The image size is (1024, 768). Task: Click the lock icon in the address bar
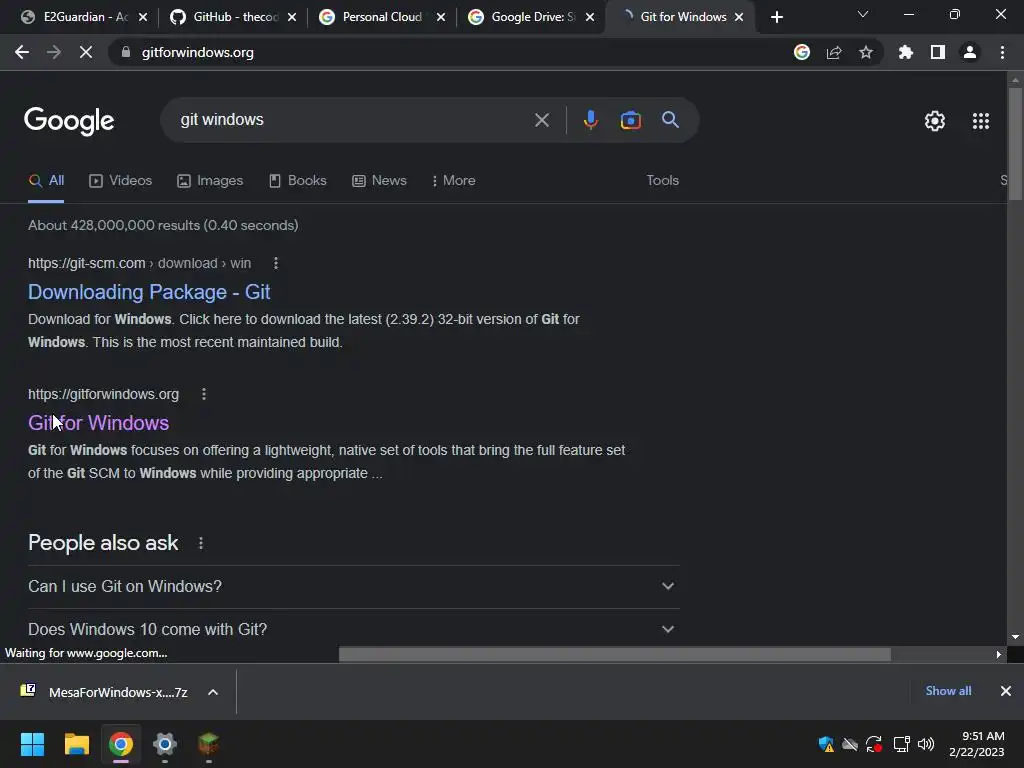pos(126,52)
